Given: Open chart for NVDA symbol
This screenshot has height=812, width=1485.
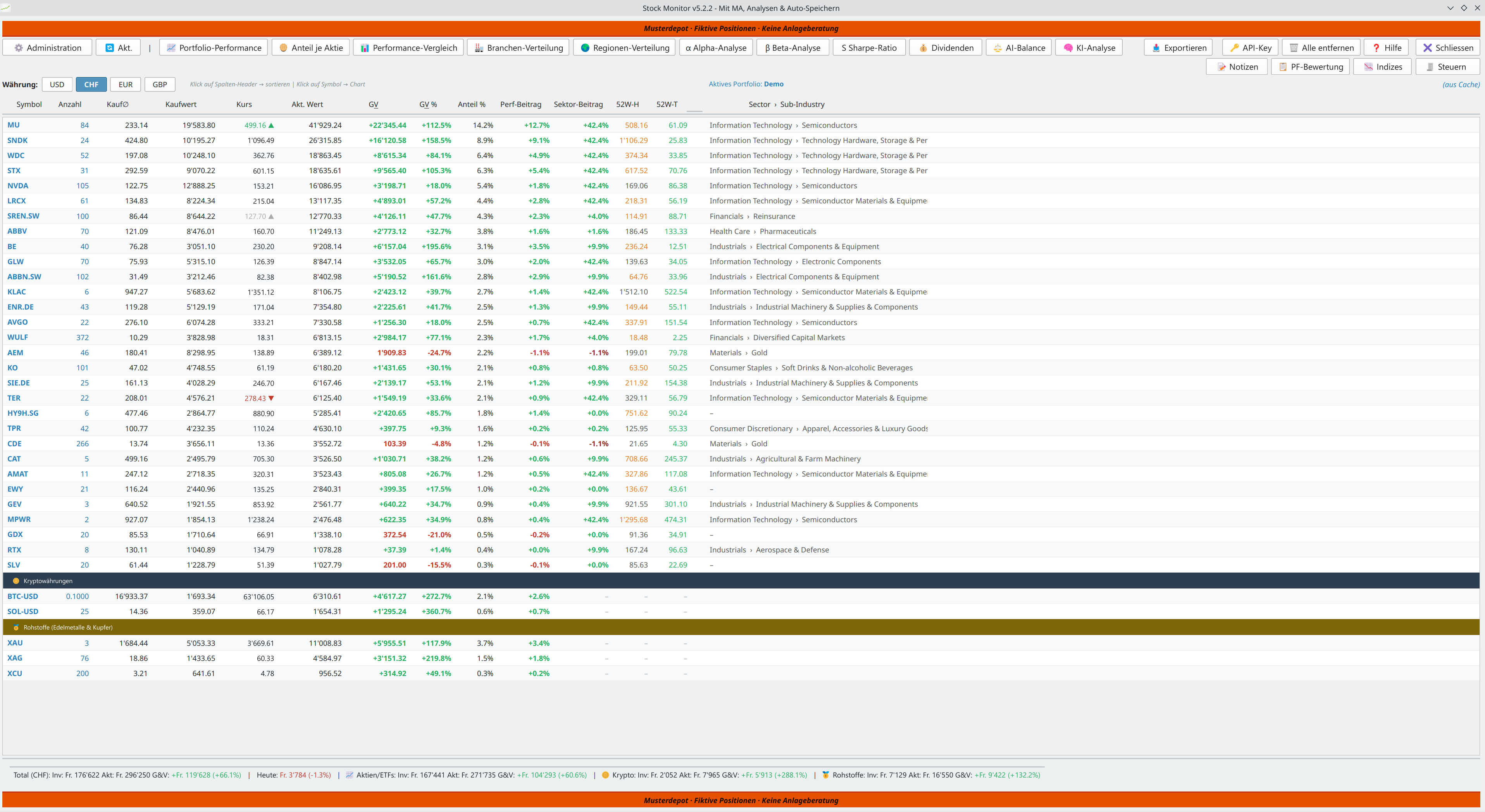Looking at the screenshot, I should 18,186.
